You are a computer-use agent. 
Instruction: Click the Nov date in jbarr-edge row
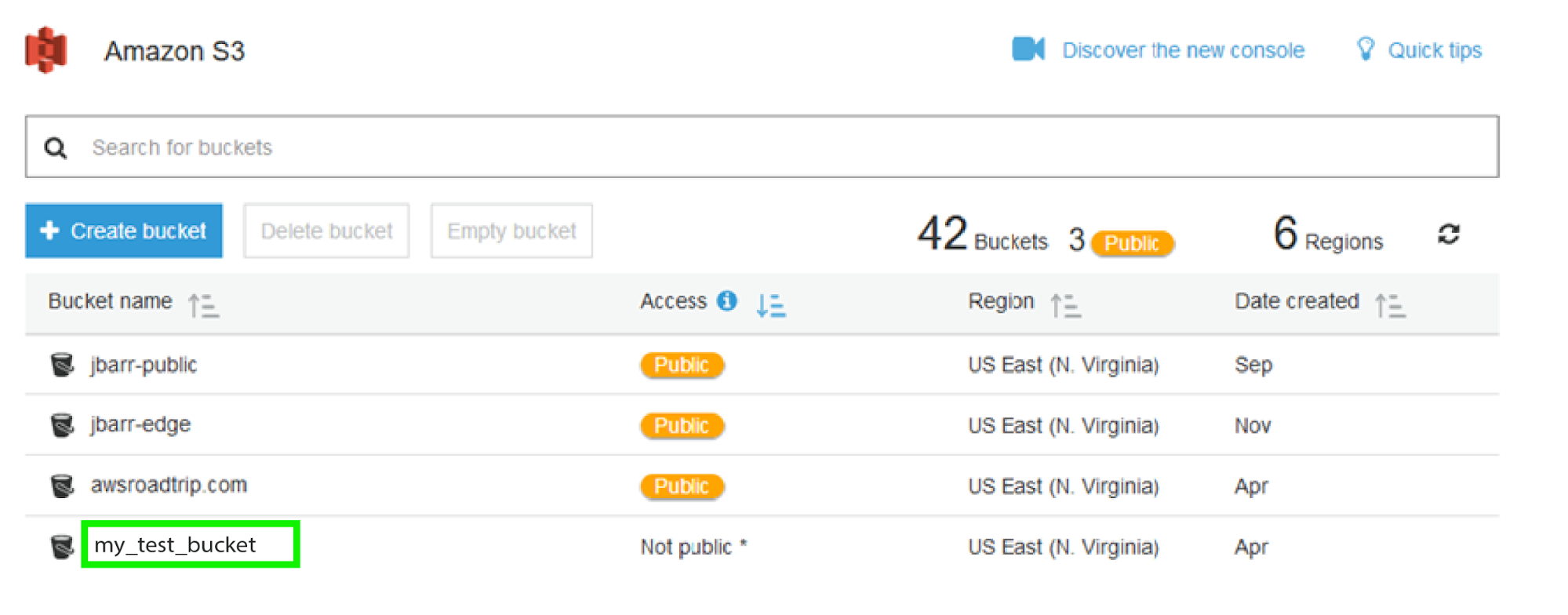[x=1252, y=426]
